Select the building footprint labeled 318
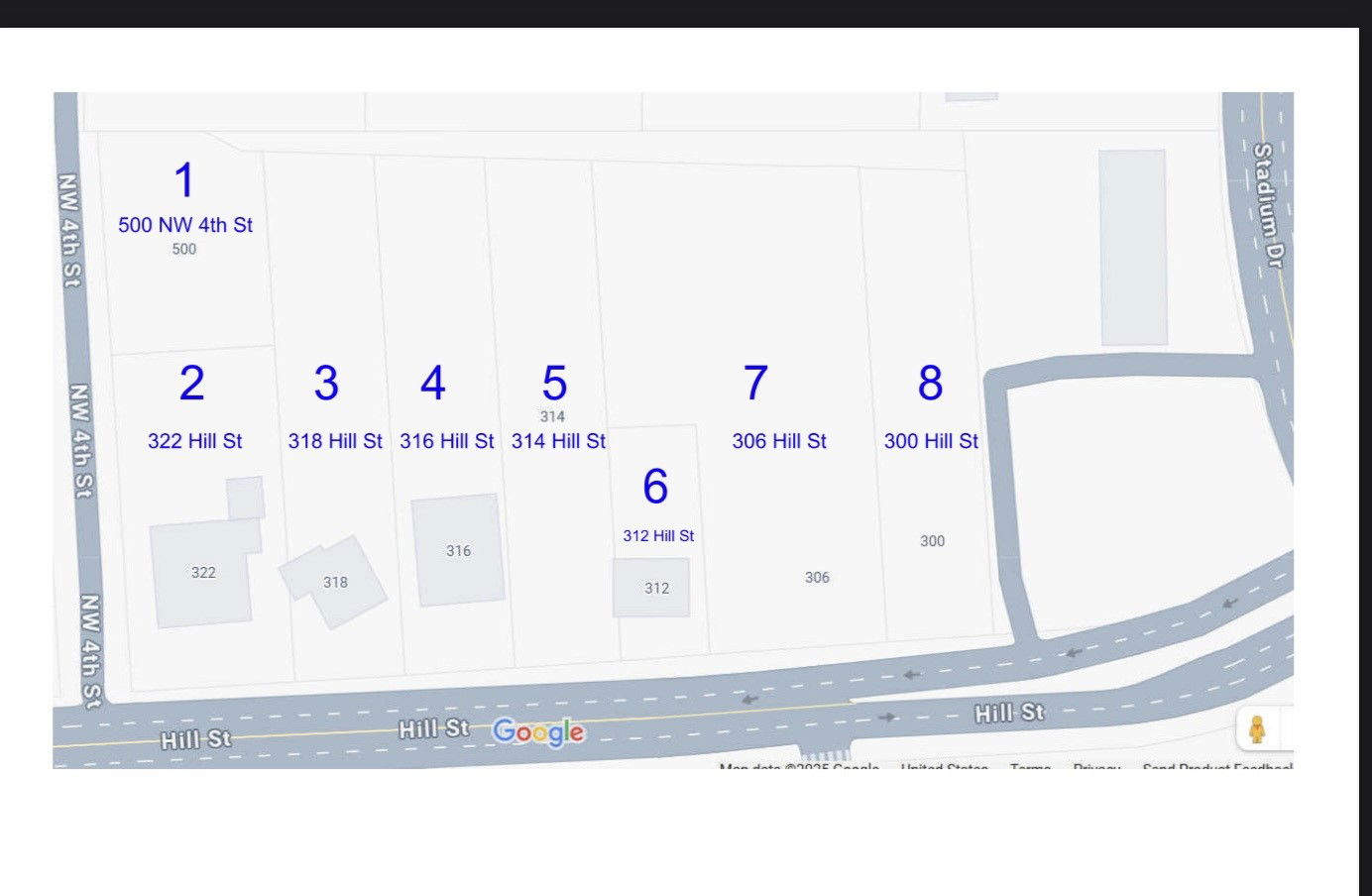The image size is (1372, 896). [333, 582]
